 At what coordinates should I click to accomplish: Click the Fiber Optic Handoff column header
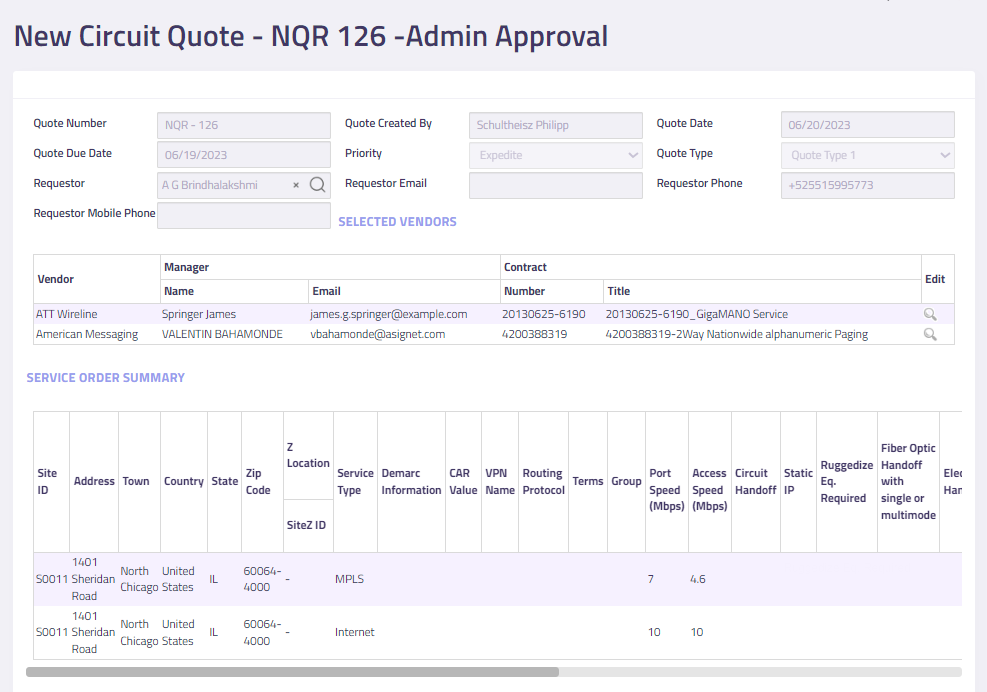[x=908, y=482]
